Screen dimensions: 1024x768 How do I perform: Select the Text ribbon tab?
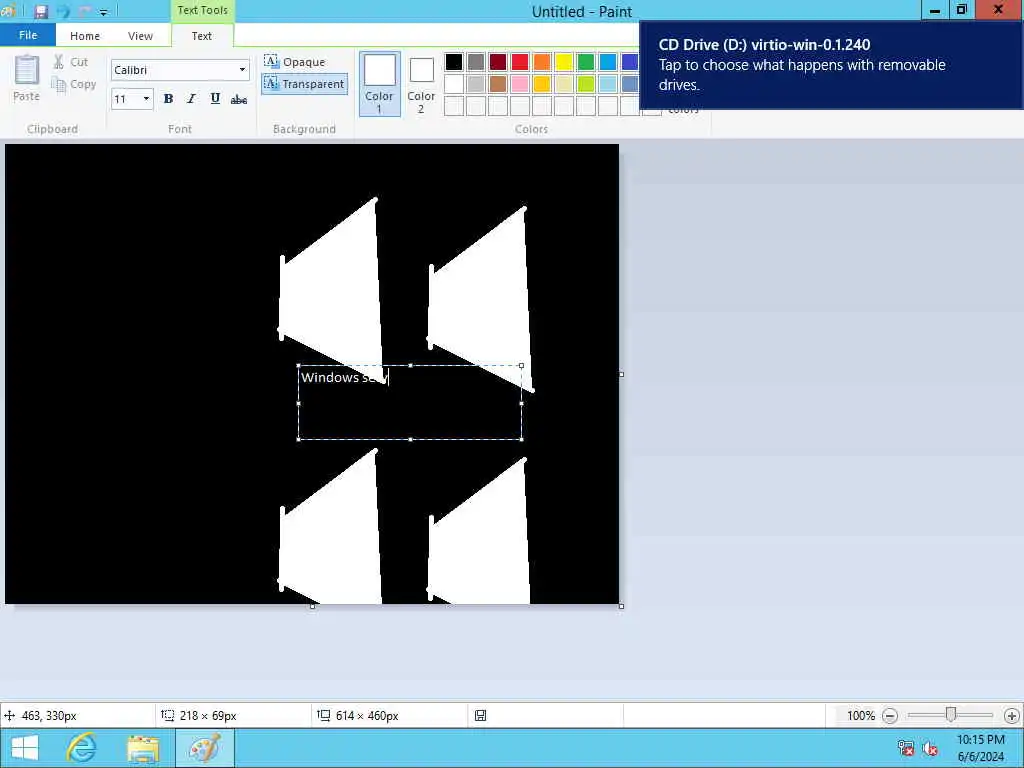pyautogui.click(x=201, y=36)
